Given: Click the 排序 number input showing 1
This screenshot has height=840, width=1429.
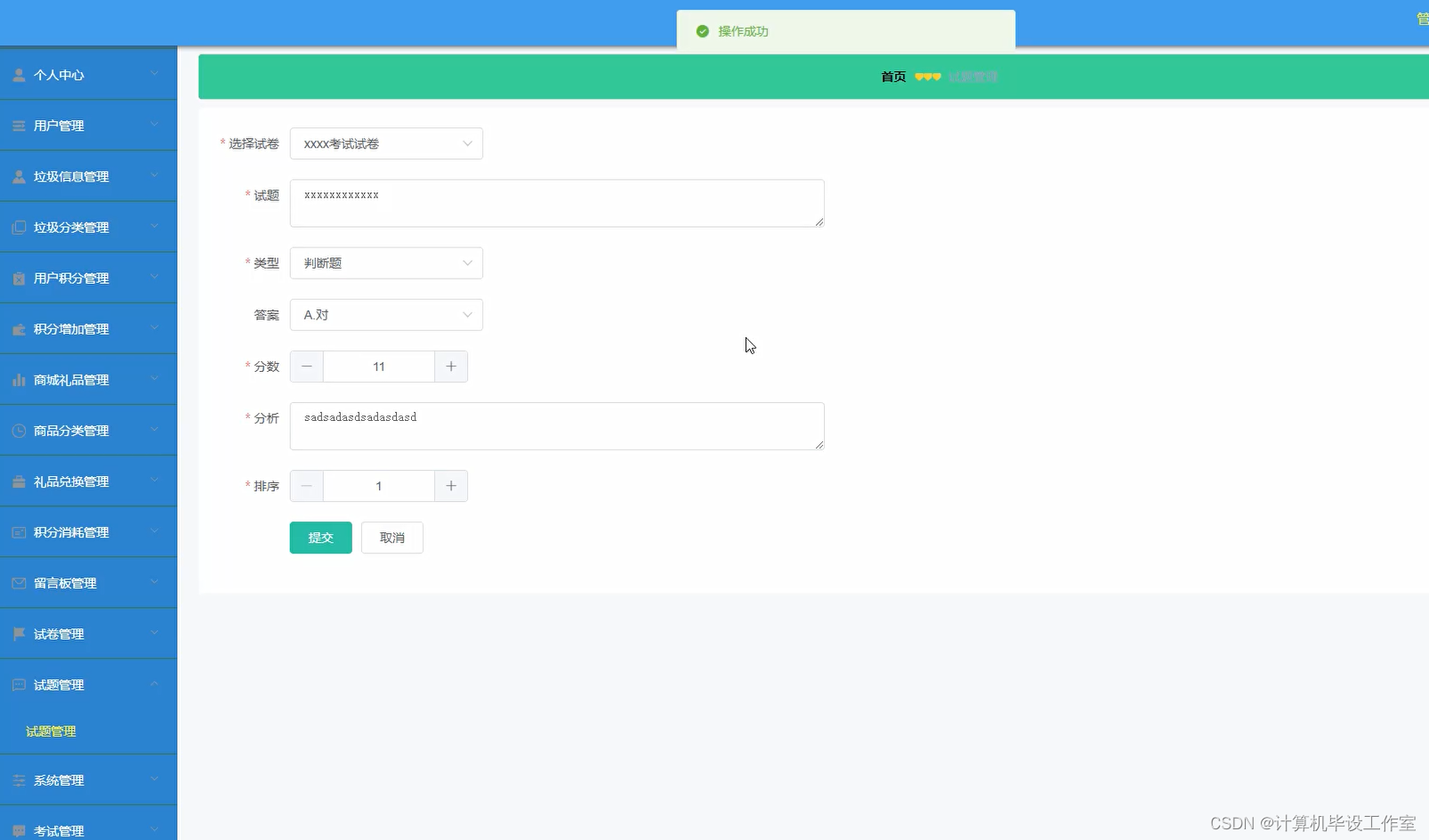Looking at the screenshot, I should click(x=379, y=486).
